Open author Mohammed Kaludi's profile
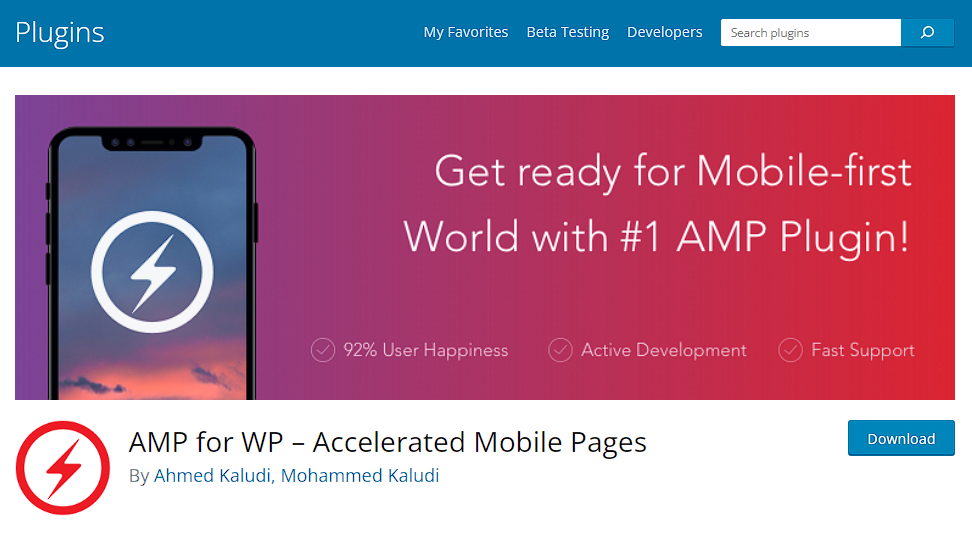 click(x=360, y=475)
